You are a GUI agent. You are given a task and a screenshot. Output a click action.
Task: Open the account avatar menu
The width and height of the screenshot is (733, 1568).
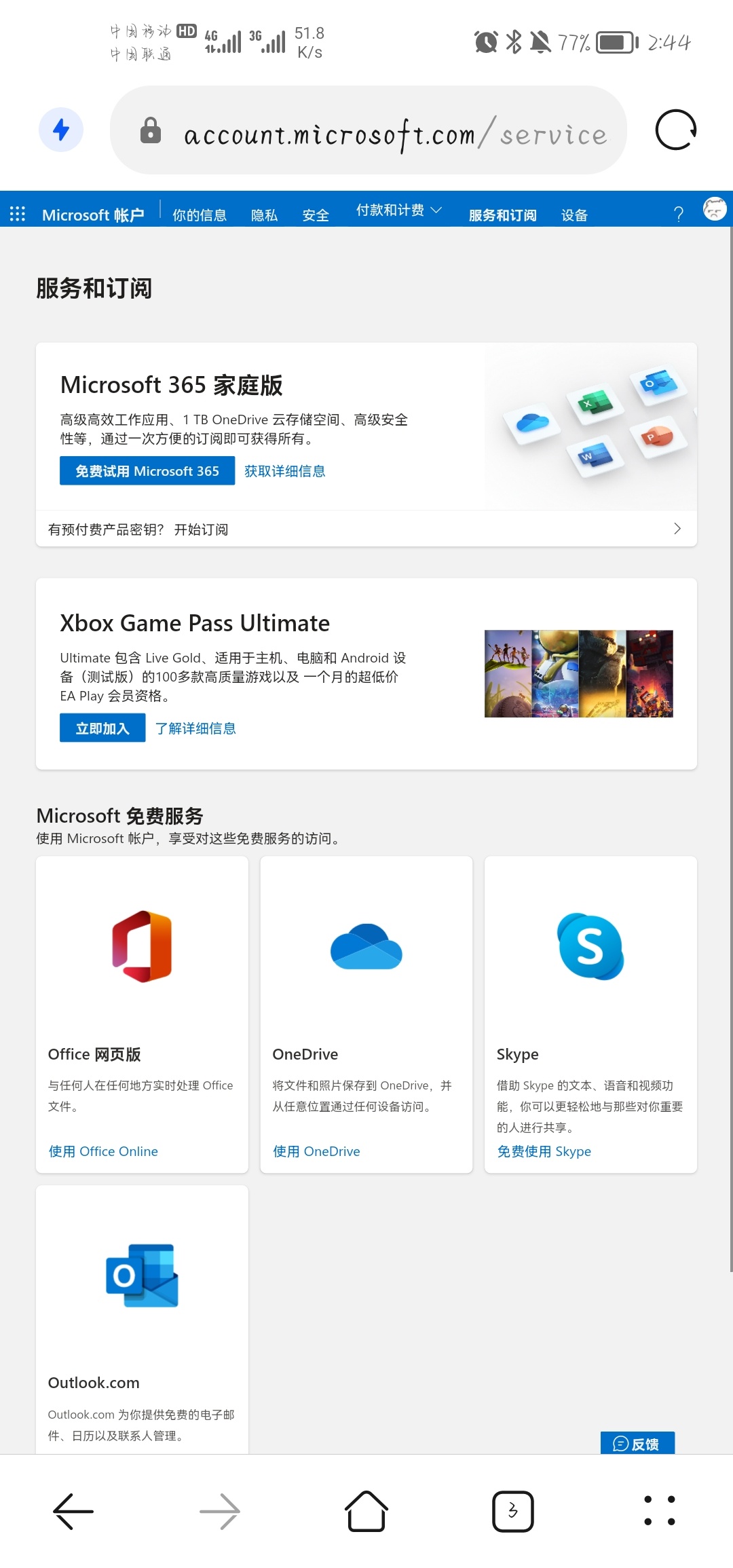click(x=715, y=209)
